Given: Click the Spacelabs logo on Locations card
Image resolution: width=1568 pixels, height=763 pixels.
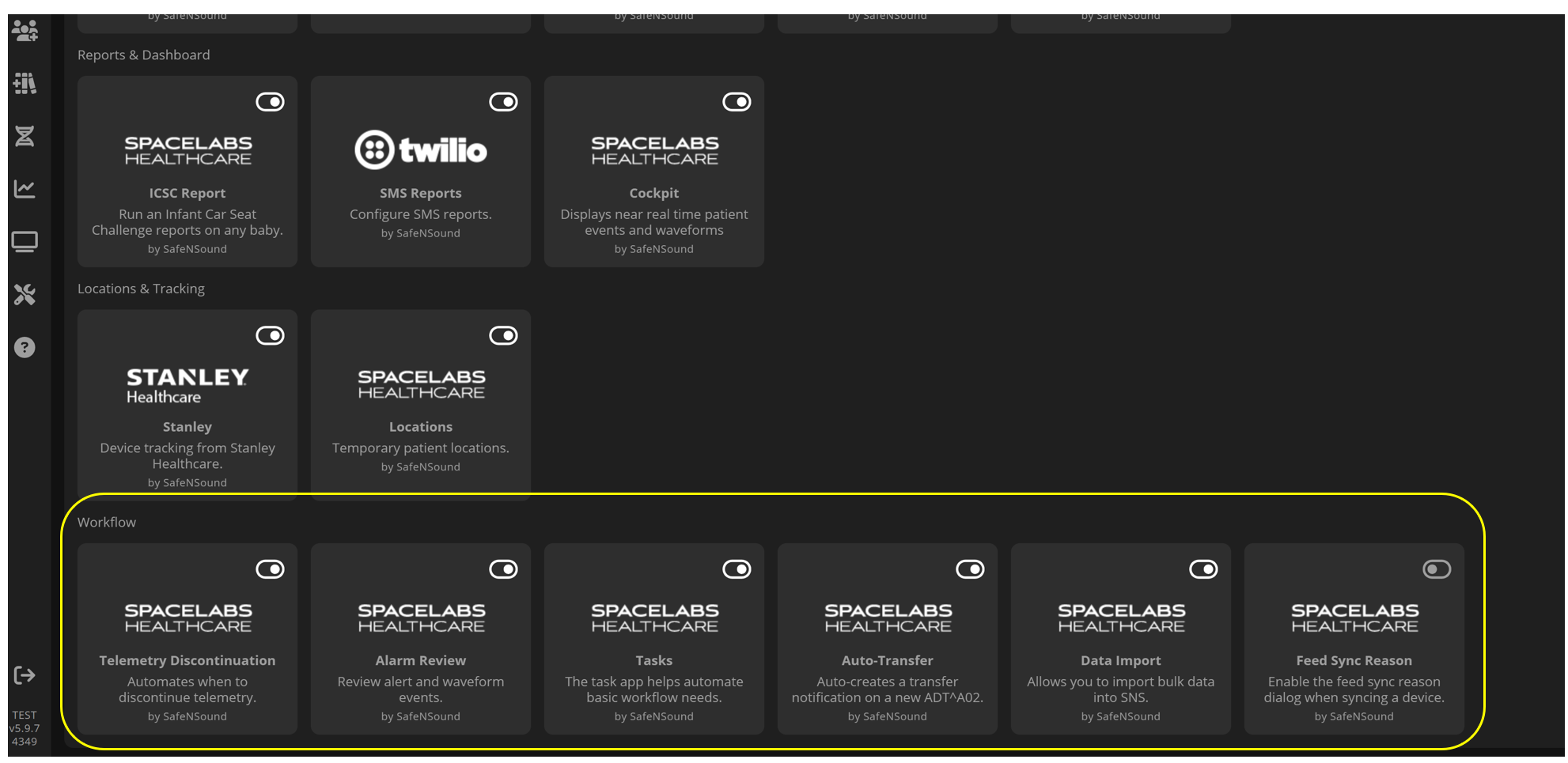Looking at the screenshot, I should tap(421, 384).
